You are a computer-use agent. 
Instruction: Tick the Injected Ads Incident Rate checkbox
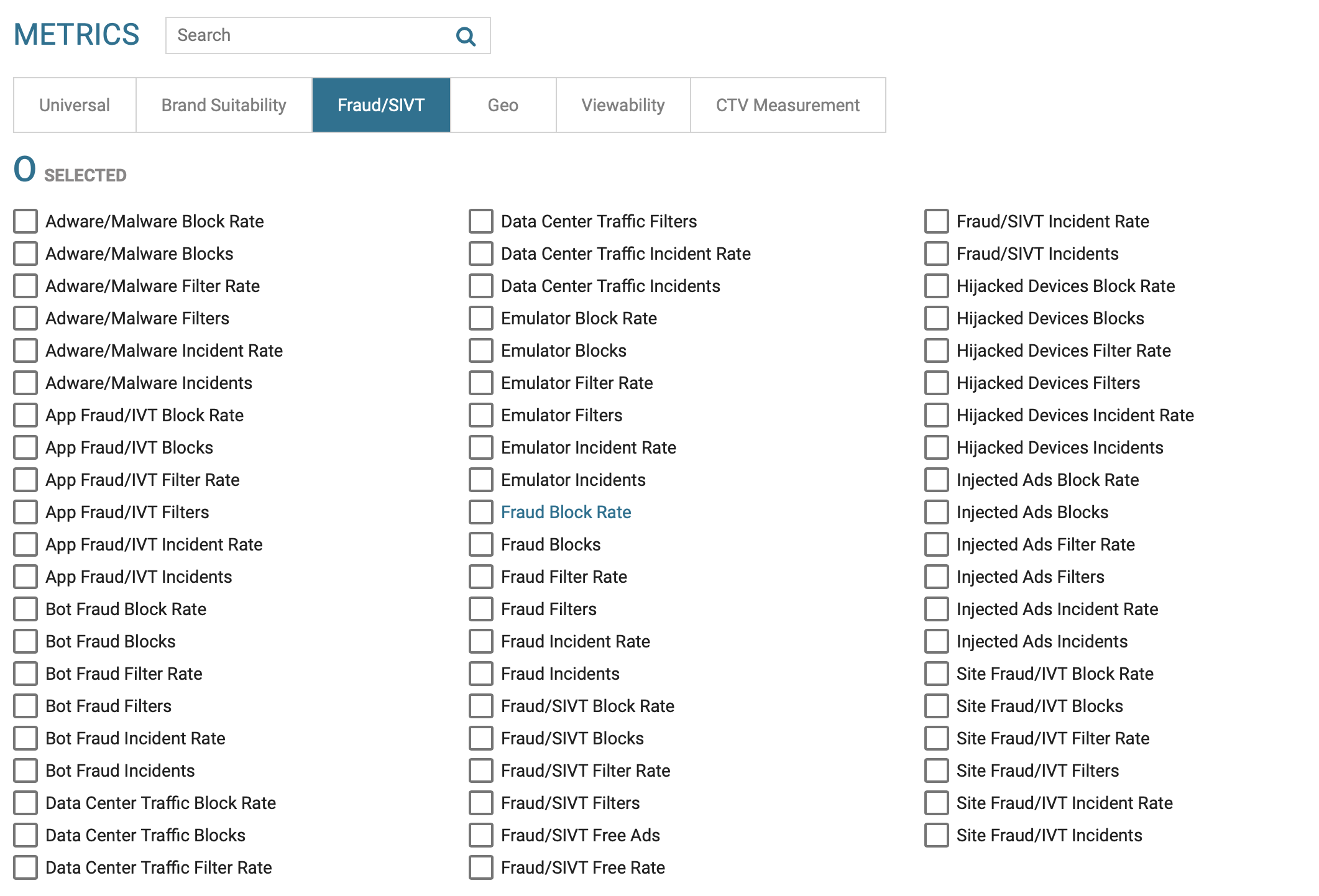(x=937, y=609)
